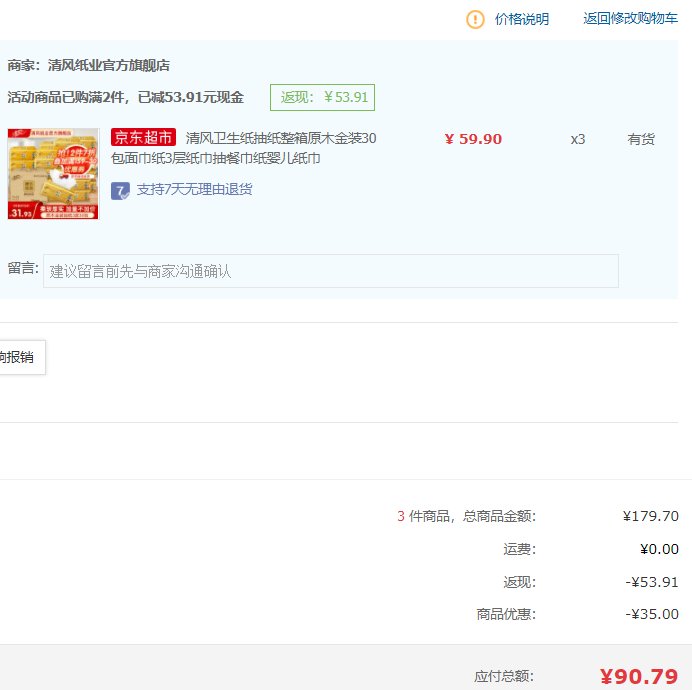Click the merchant name 清风纸业官方旗舰店
Screen dimensions: 692x690
tap(109, 65)
